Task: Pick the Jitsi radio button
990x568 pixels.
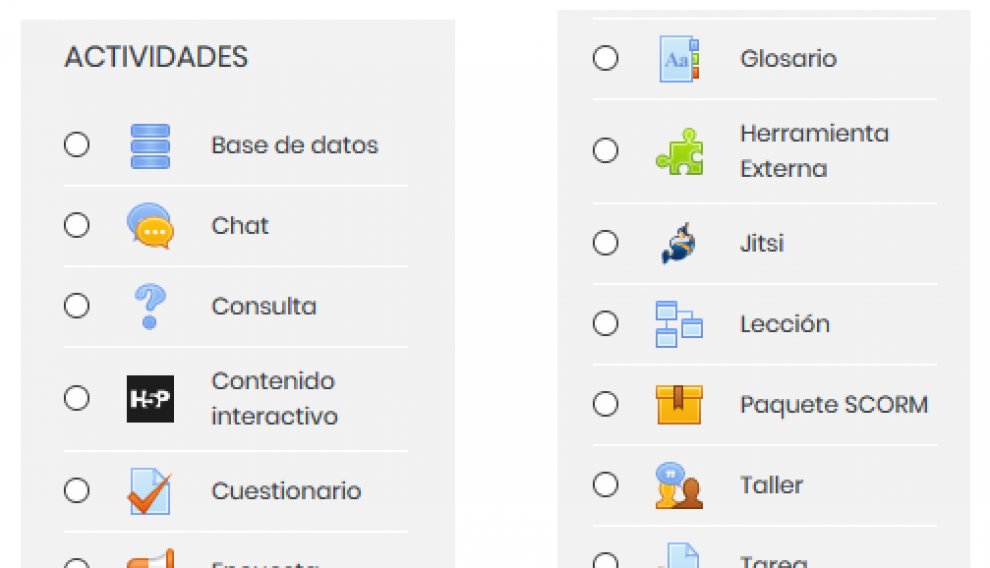Action: (605, 243)
